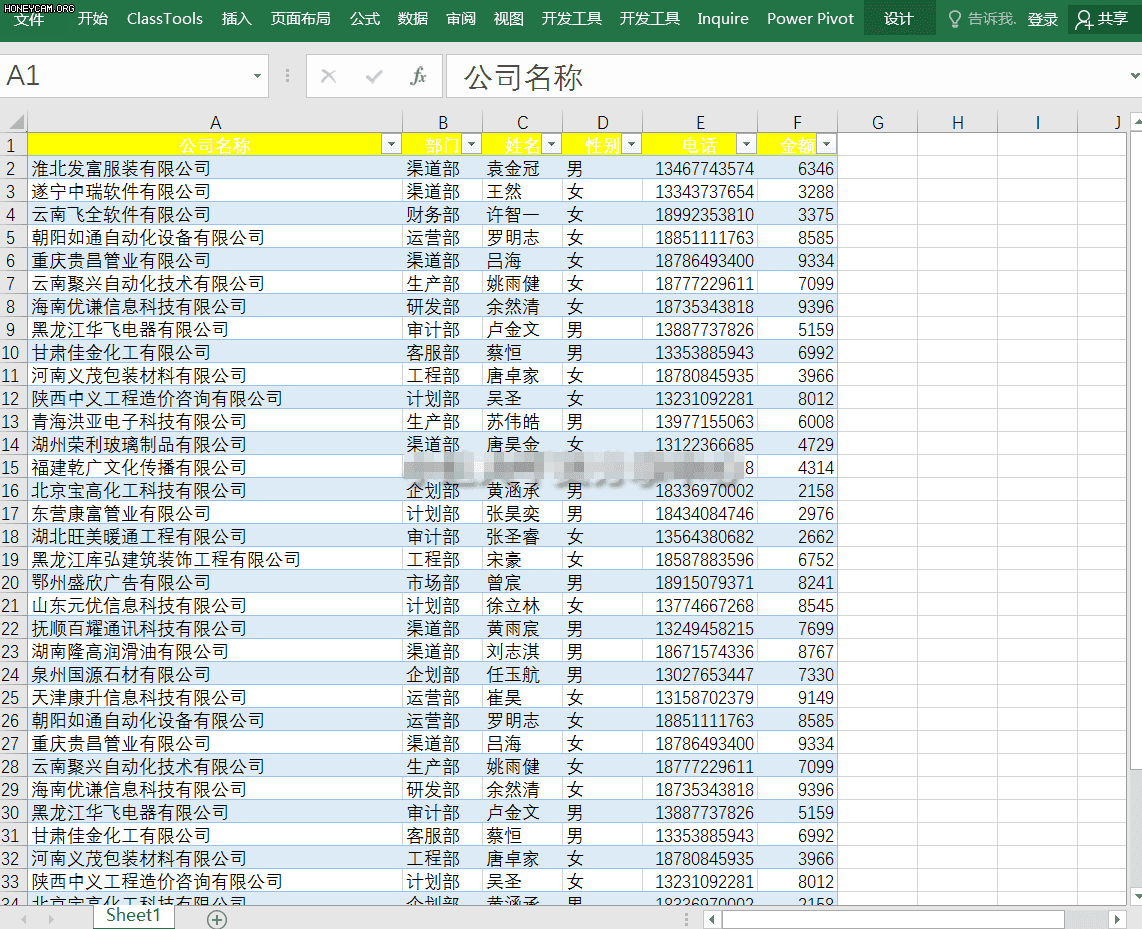Click 登录 to sign in
The width and height of the screenshot is (1142, 929).
pyautogui.click(x=1041, y=18)
